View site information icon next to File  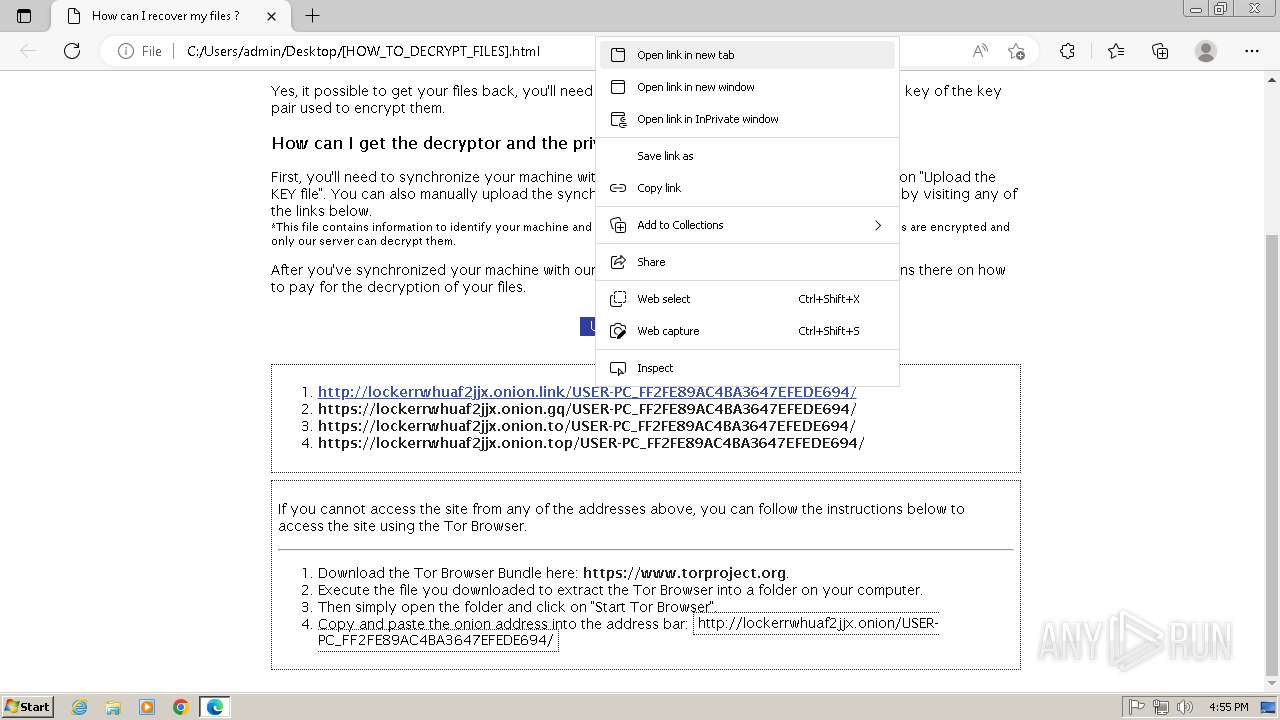(126, 51)
